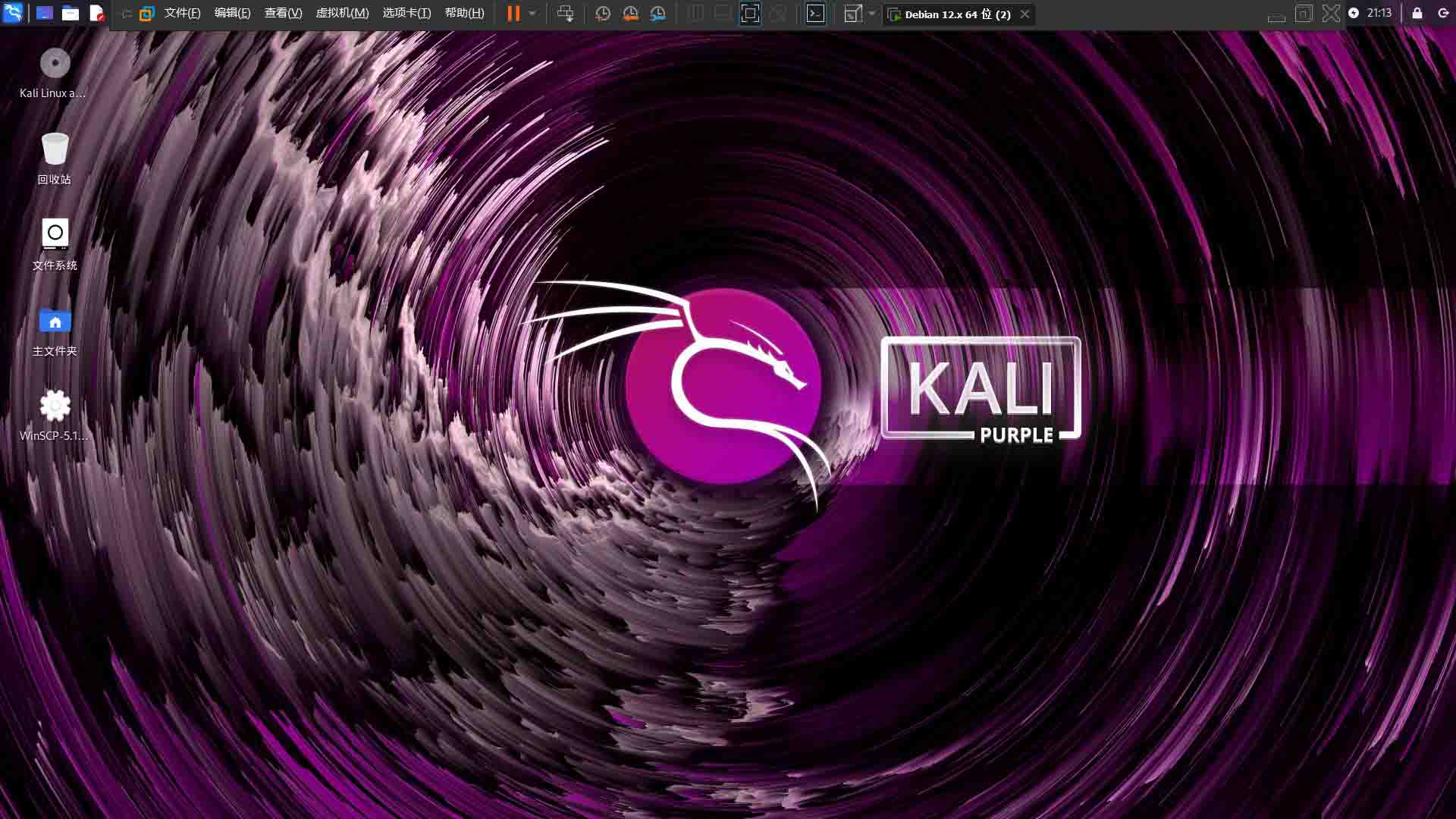Open 文件(F) menu
Screen dimensions: 1456x819
click(182, 14)
